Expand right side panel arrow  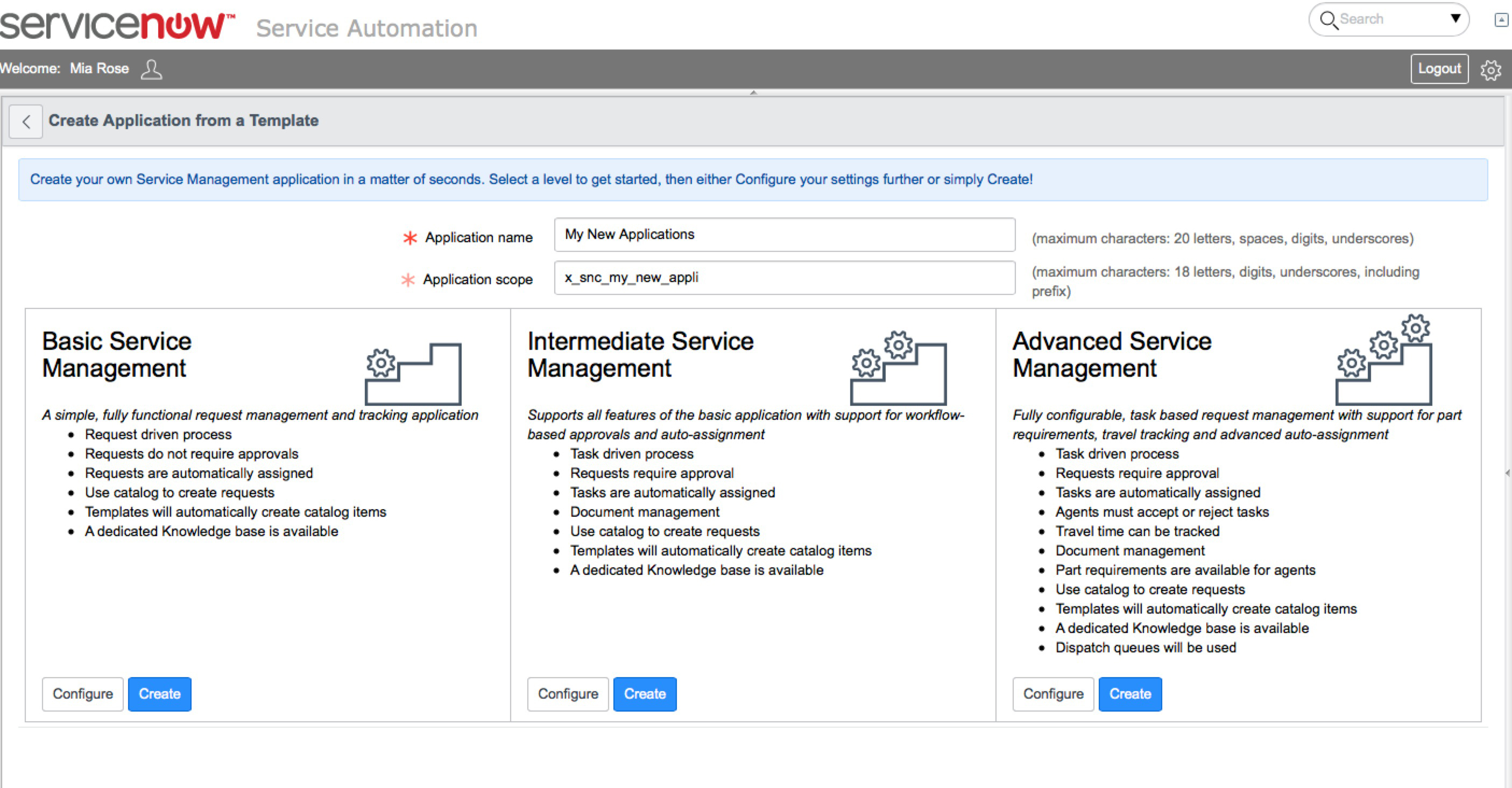[1507, 473]
